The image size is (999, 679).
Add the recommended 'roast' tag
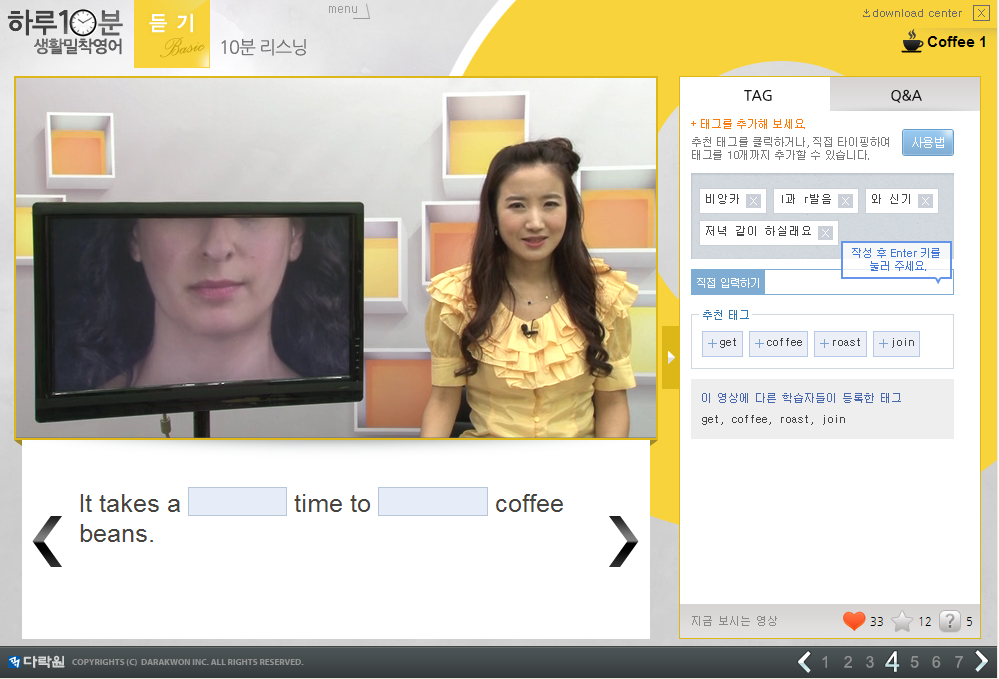click(x=840, y=343)
